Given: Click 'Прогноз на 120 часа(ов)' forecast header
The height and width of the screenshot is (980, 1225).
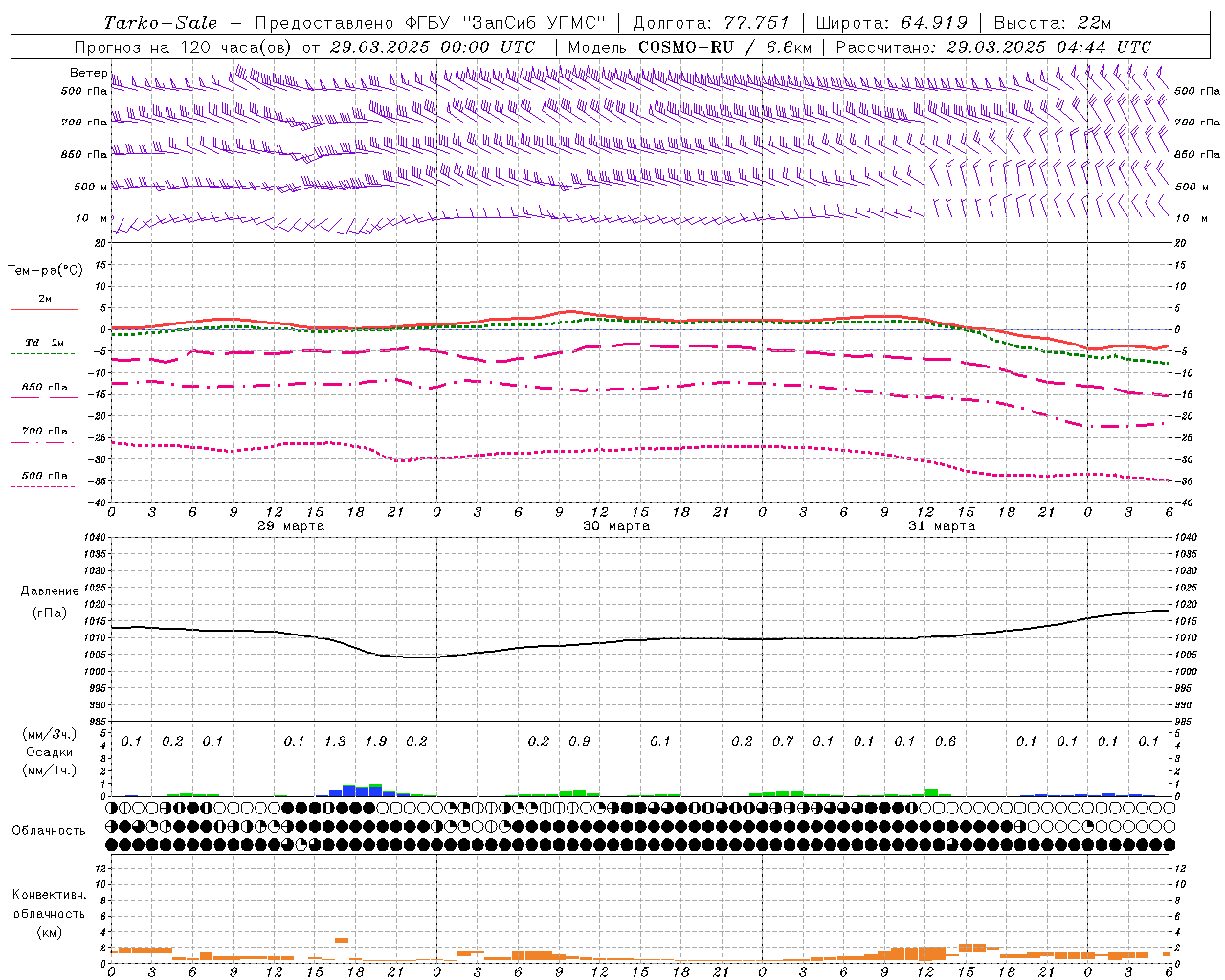Looking at the screenshot, I should [184, 47].
